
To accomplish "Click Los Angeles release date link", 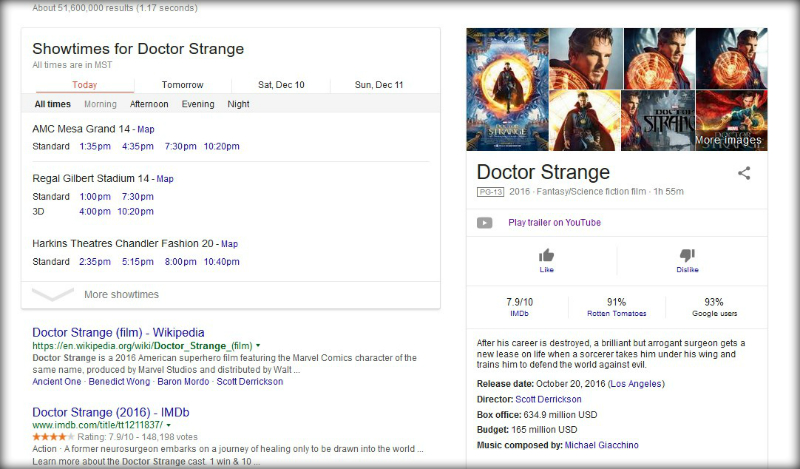I will point(636,384).
